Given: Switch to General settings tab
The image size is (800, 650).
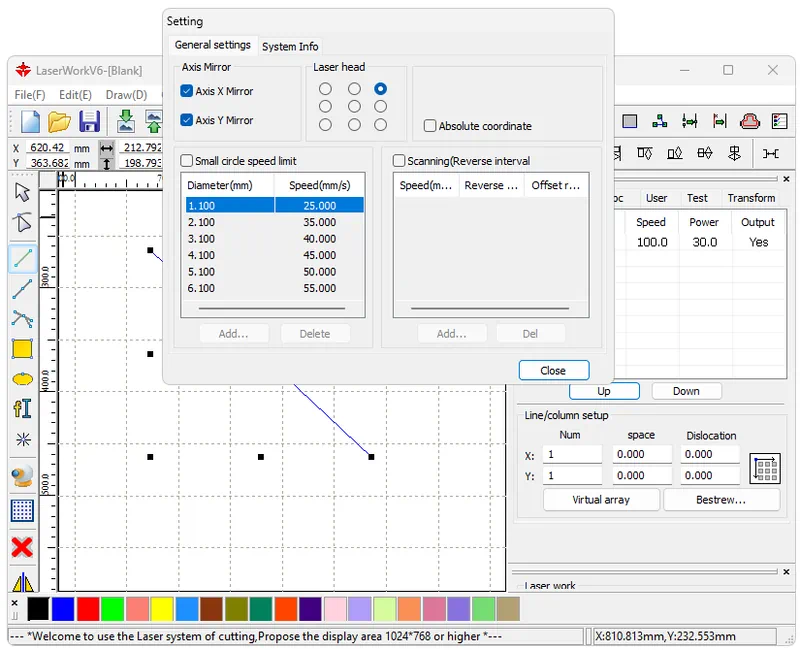Looking at the screenshot, I should (213, 45).
